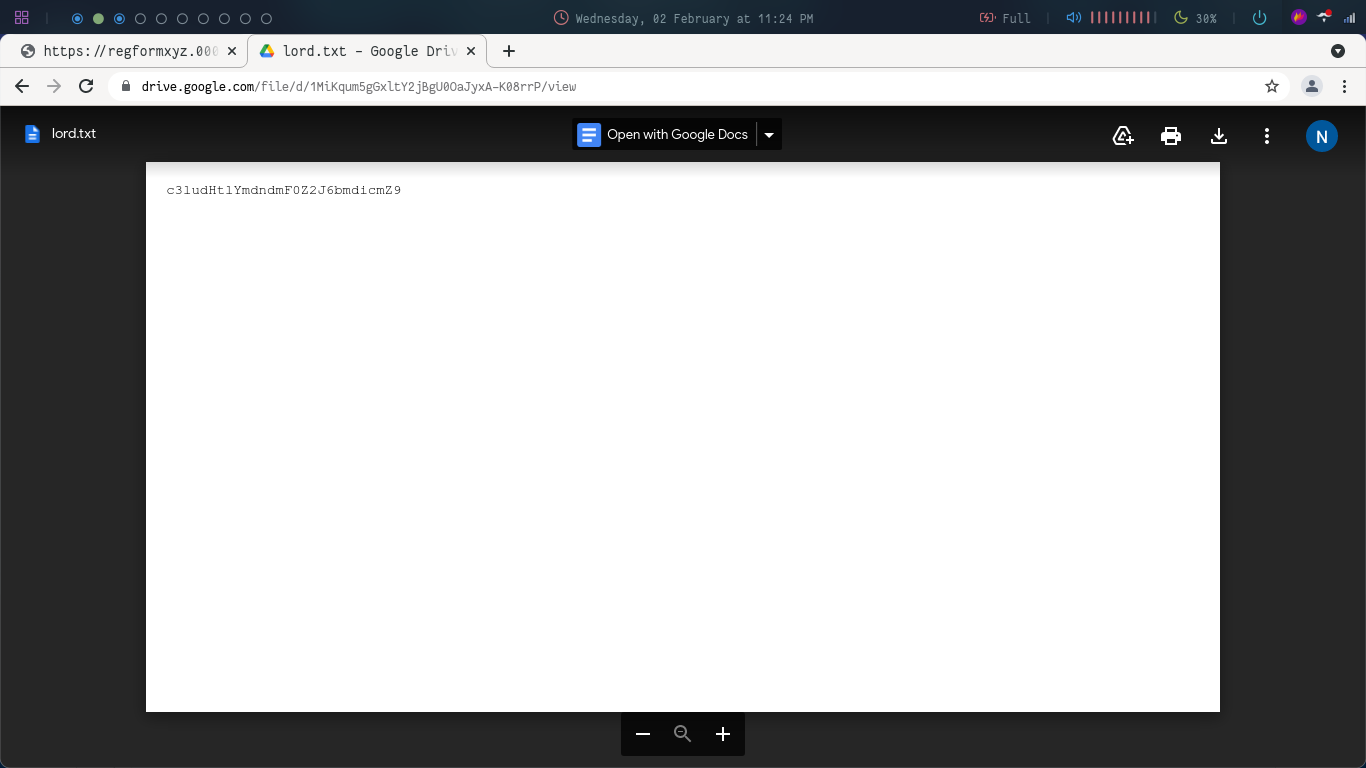Switch to the green second workspace dot
1366x768 pixels.
click(x=98, y=18)
